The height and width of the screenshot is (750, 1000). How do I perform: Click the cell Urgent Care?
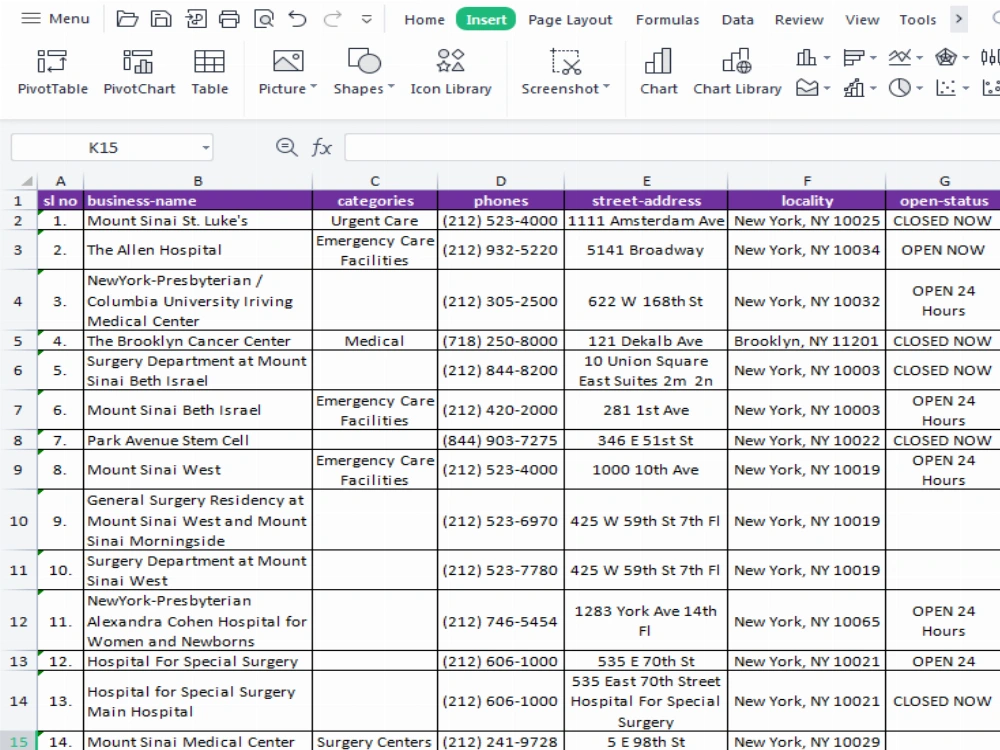(375, 221)
